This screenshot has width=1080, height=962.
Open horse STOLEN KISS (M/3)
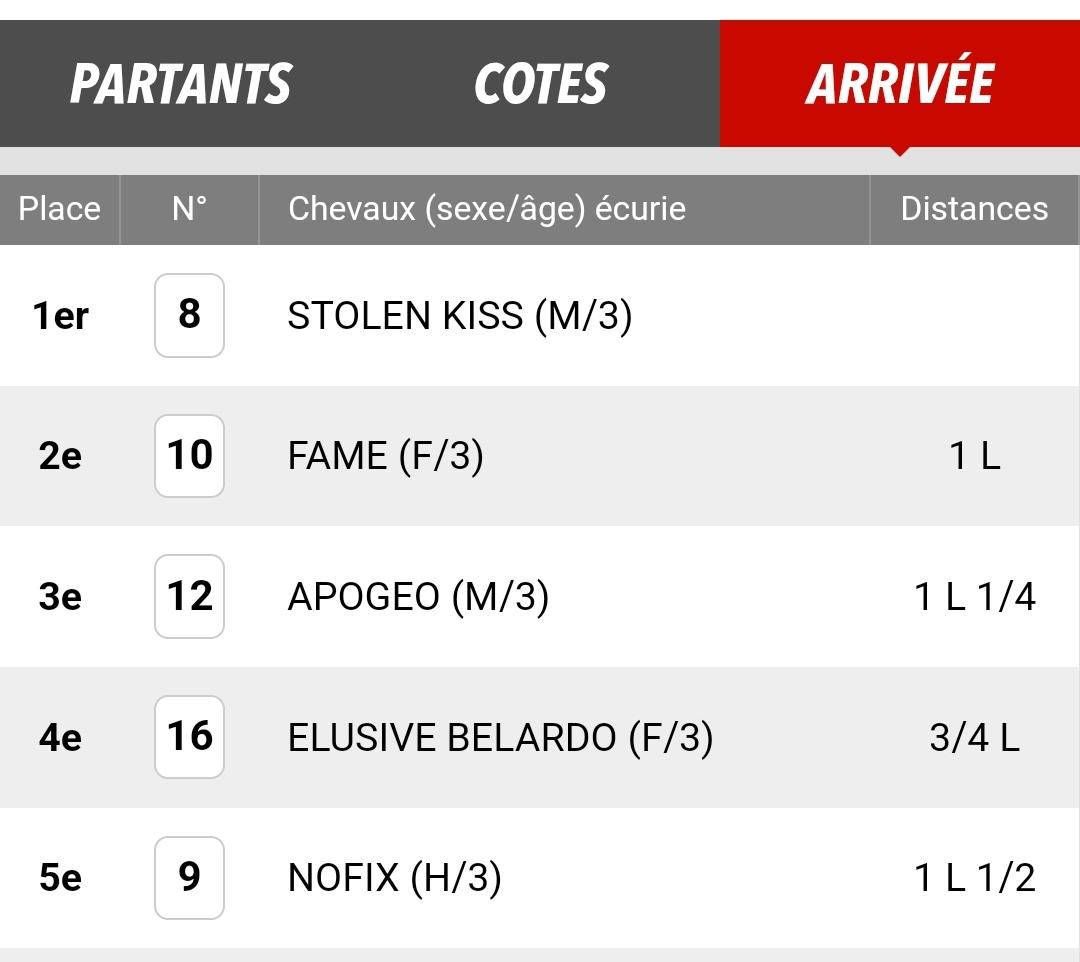tap(459, 316)
